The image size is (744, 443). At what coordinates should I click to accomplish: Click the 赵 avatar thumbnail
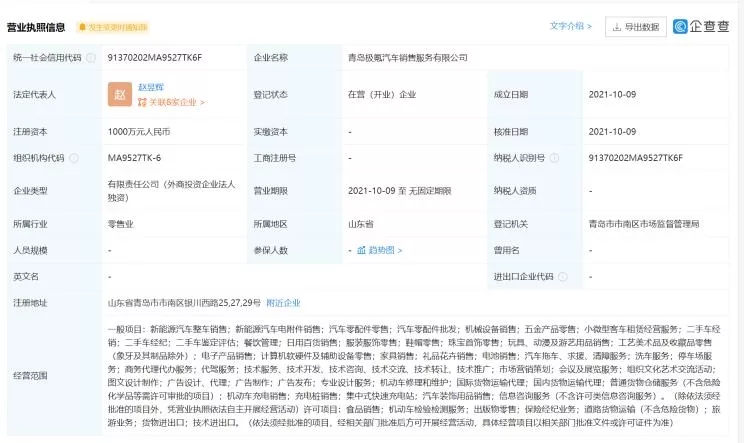(x=120, y=94)
